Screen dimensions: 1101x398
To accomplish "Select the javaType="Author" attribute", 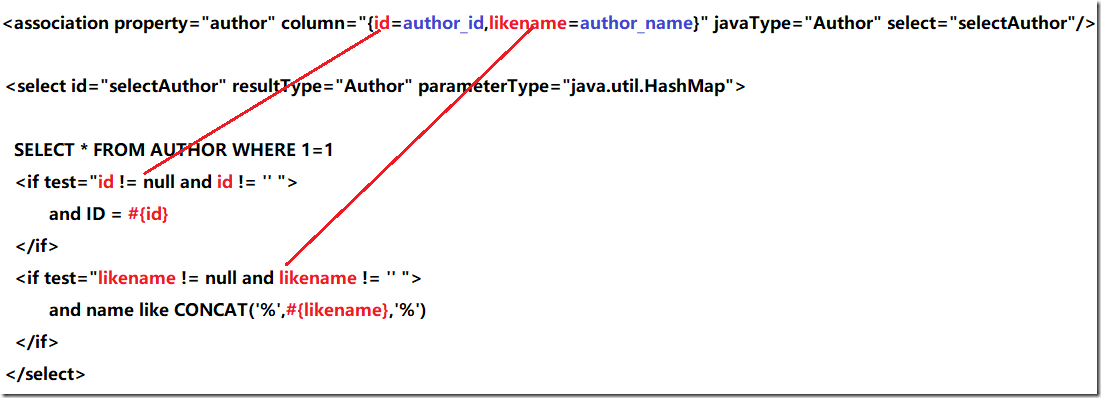I will pos(797,24).
